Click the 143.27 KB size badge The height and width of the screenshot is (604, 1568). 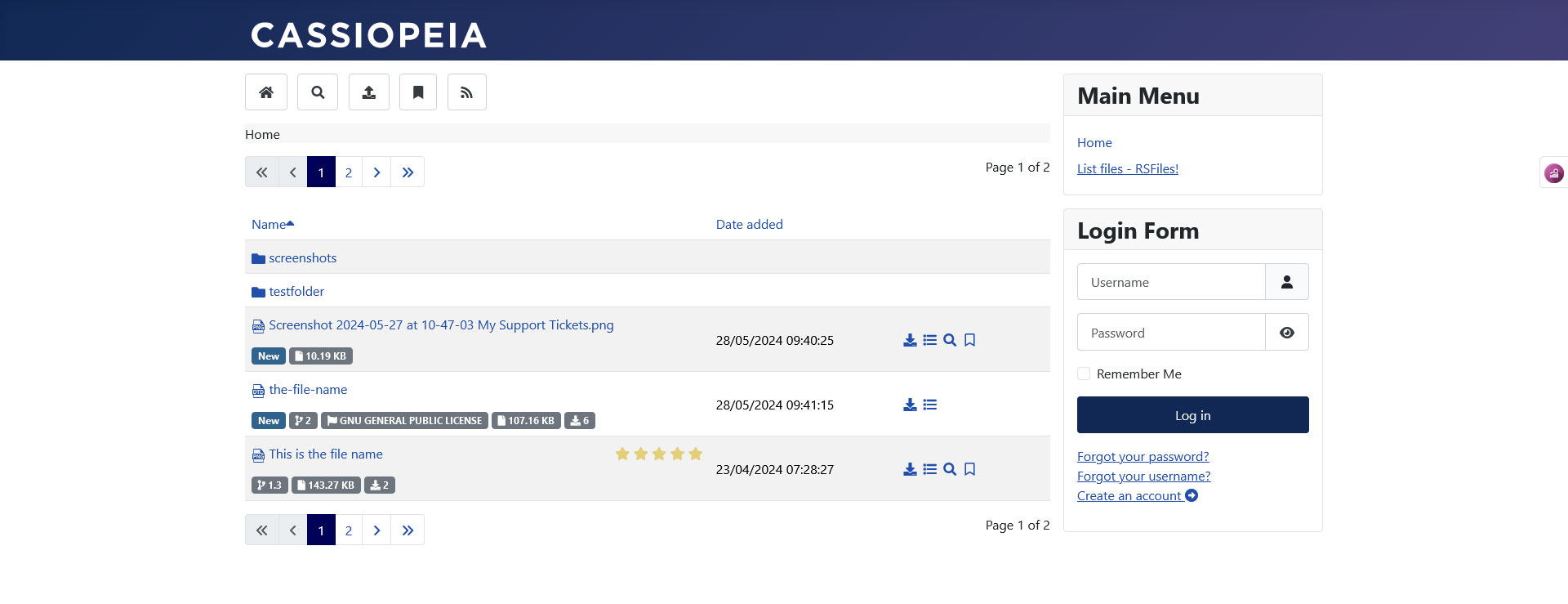pyautogui.click(x=326, y=485)
